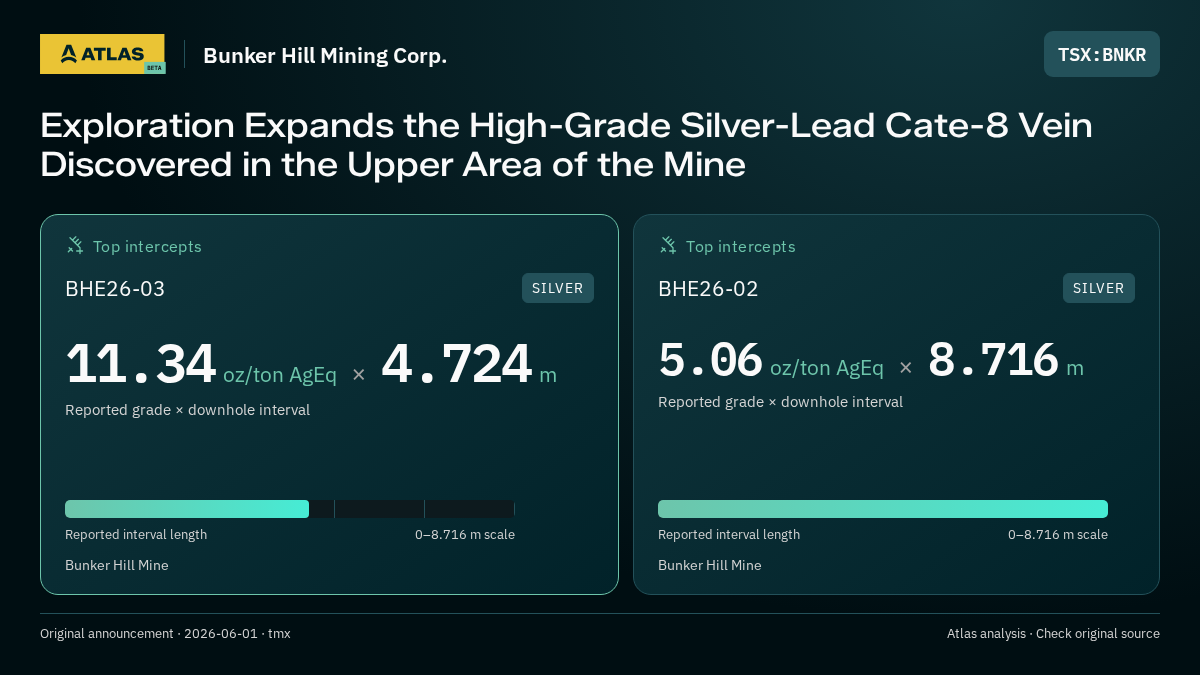The height and width of the screenshot is (675, 1200).
Task: Click the Atlas analysis check original source note
Action: point(1053,634)
